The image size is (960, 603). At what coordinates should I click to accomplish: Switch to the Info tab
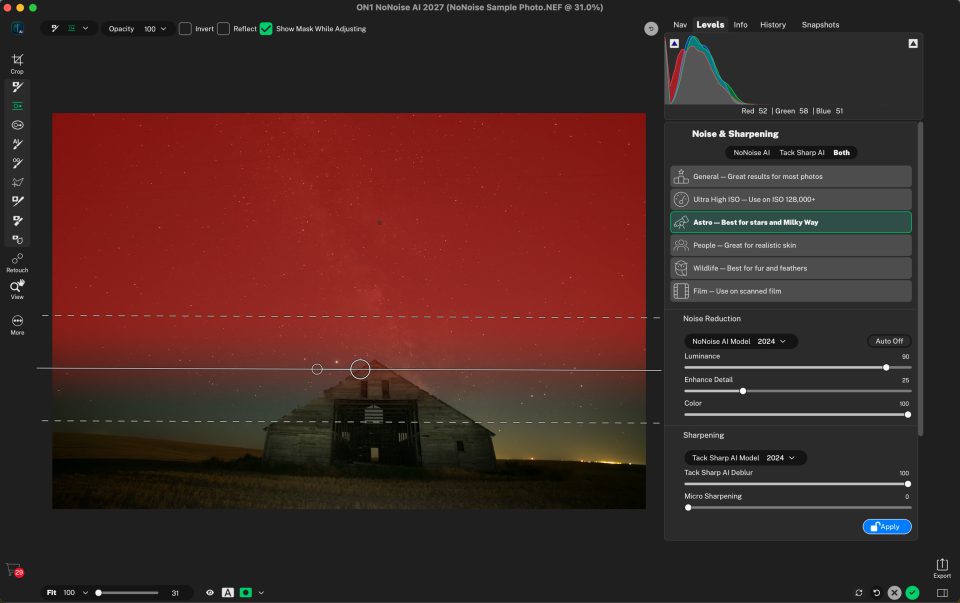click(740, 25)
